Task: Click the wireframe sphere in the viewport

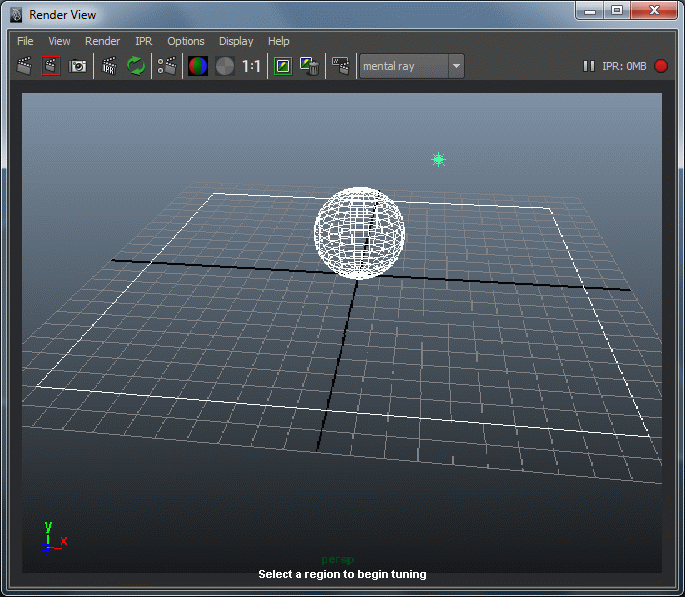Action: pos(360,232)
